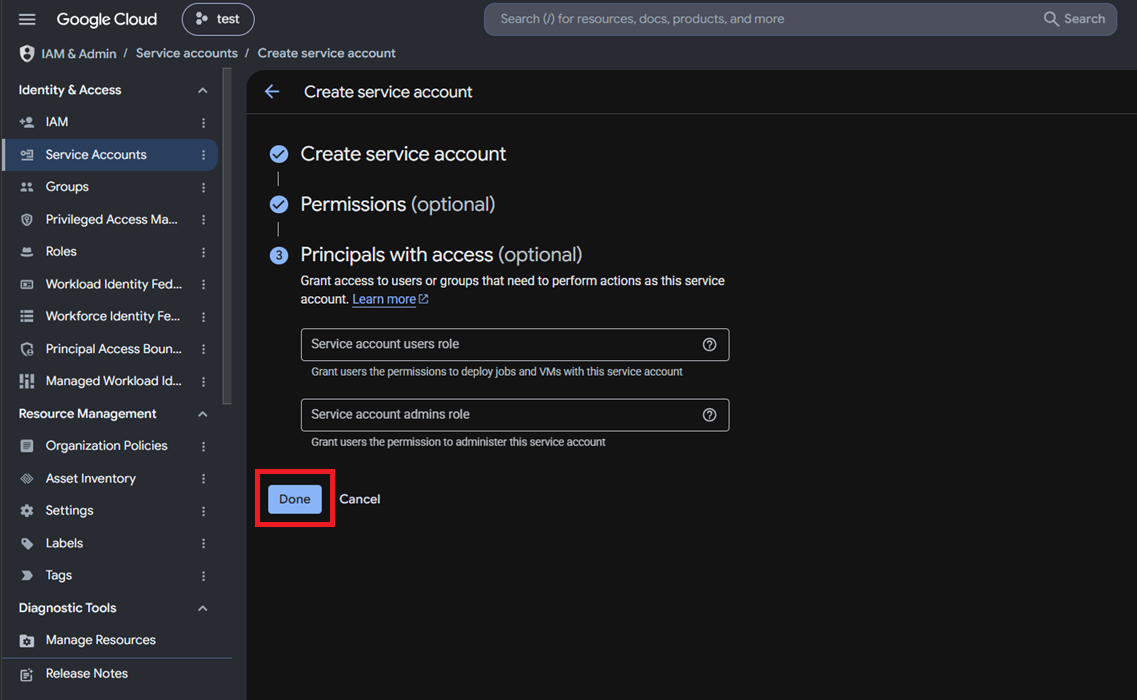Click the search bar input field

tap(761, 19)
